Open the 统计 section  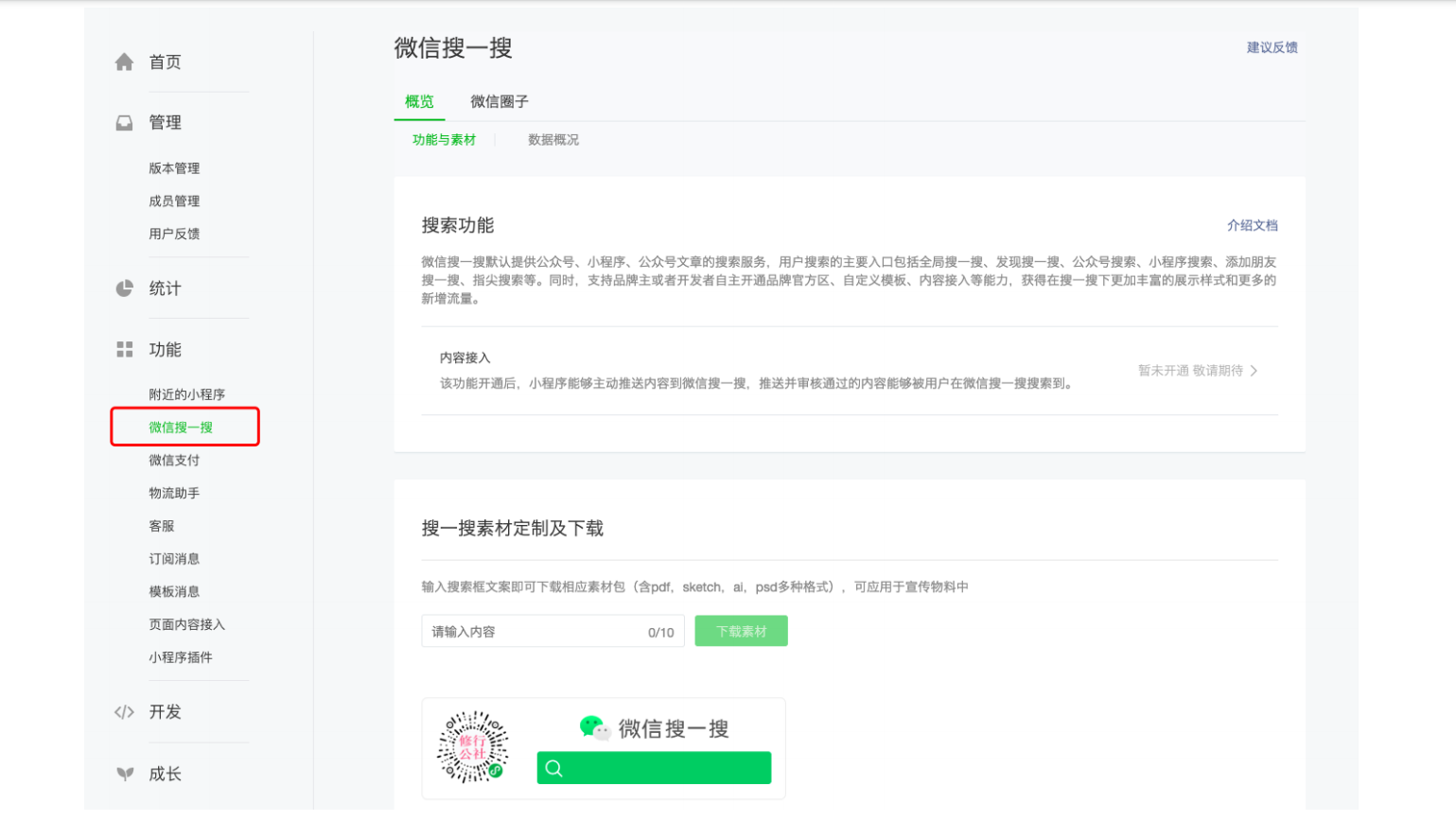tap(165, 288)
